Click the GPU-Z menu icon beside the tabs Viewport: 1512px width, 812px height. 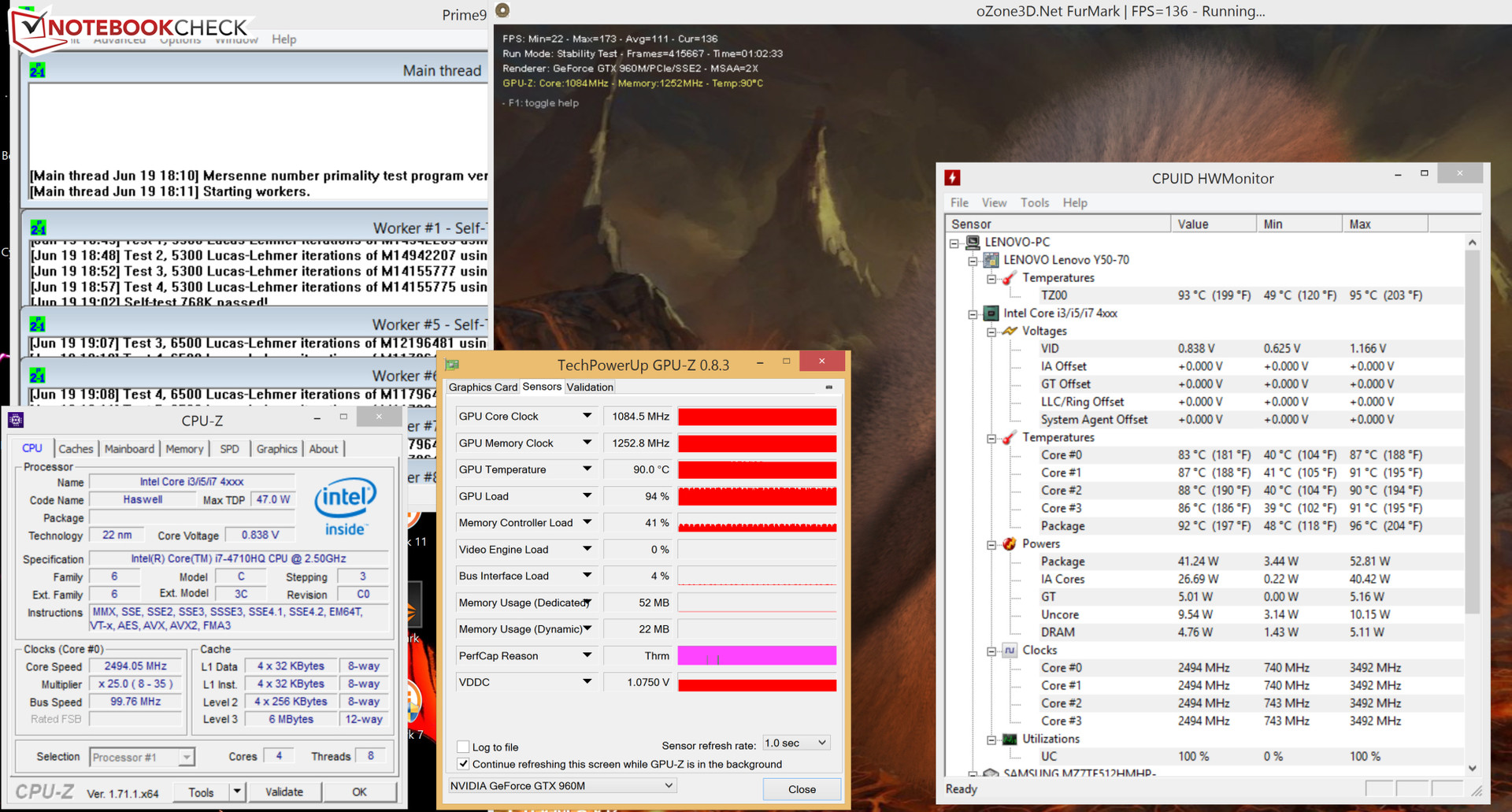(x=828, y=387)
